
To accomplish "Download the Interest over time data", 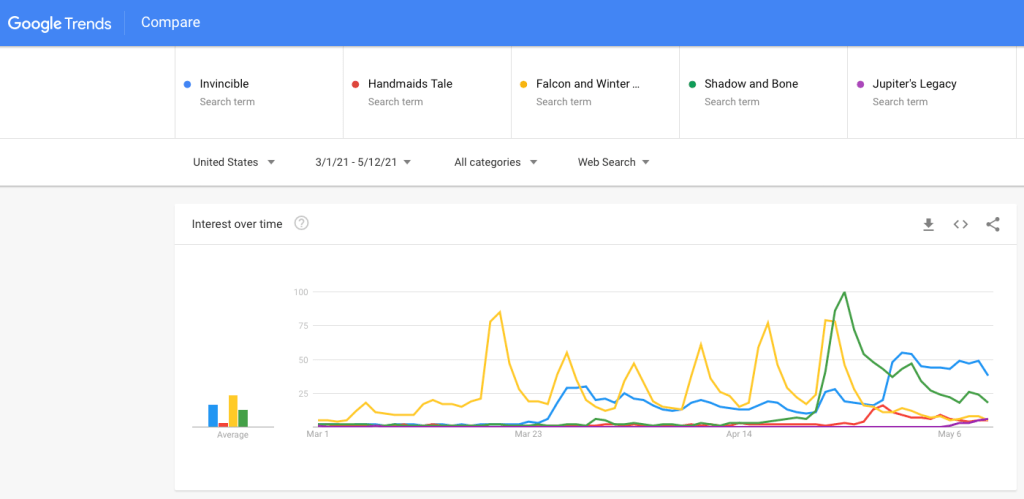I will coord(928,224).
